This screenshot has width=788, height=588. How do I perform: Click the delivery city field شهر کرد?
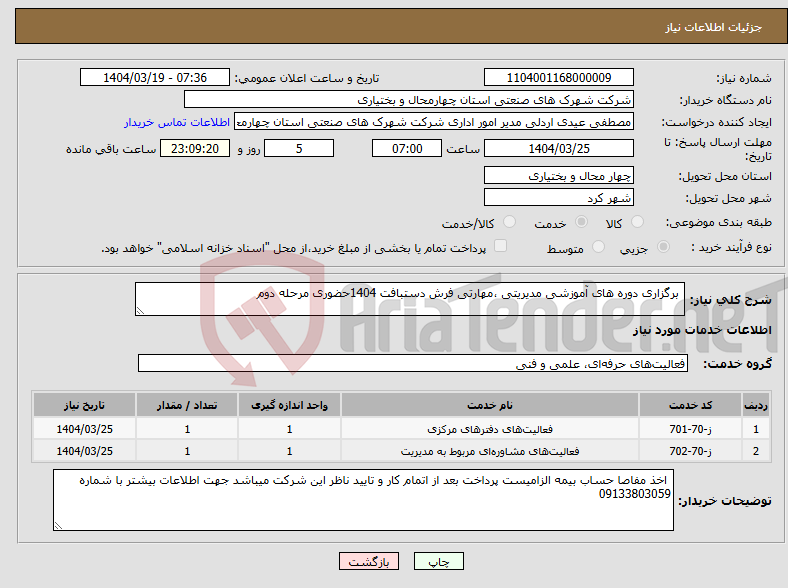pos(558,198)
